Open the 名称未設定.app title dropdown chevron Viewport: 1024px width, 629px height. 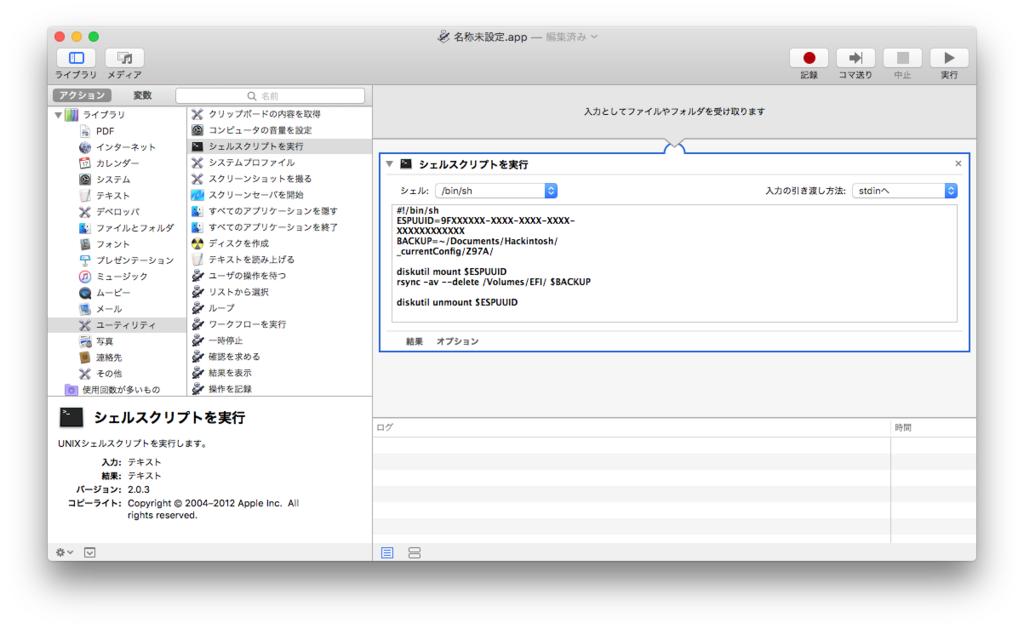[x=594, y=37]
